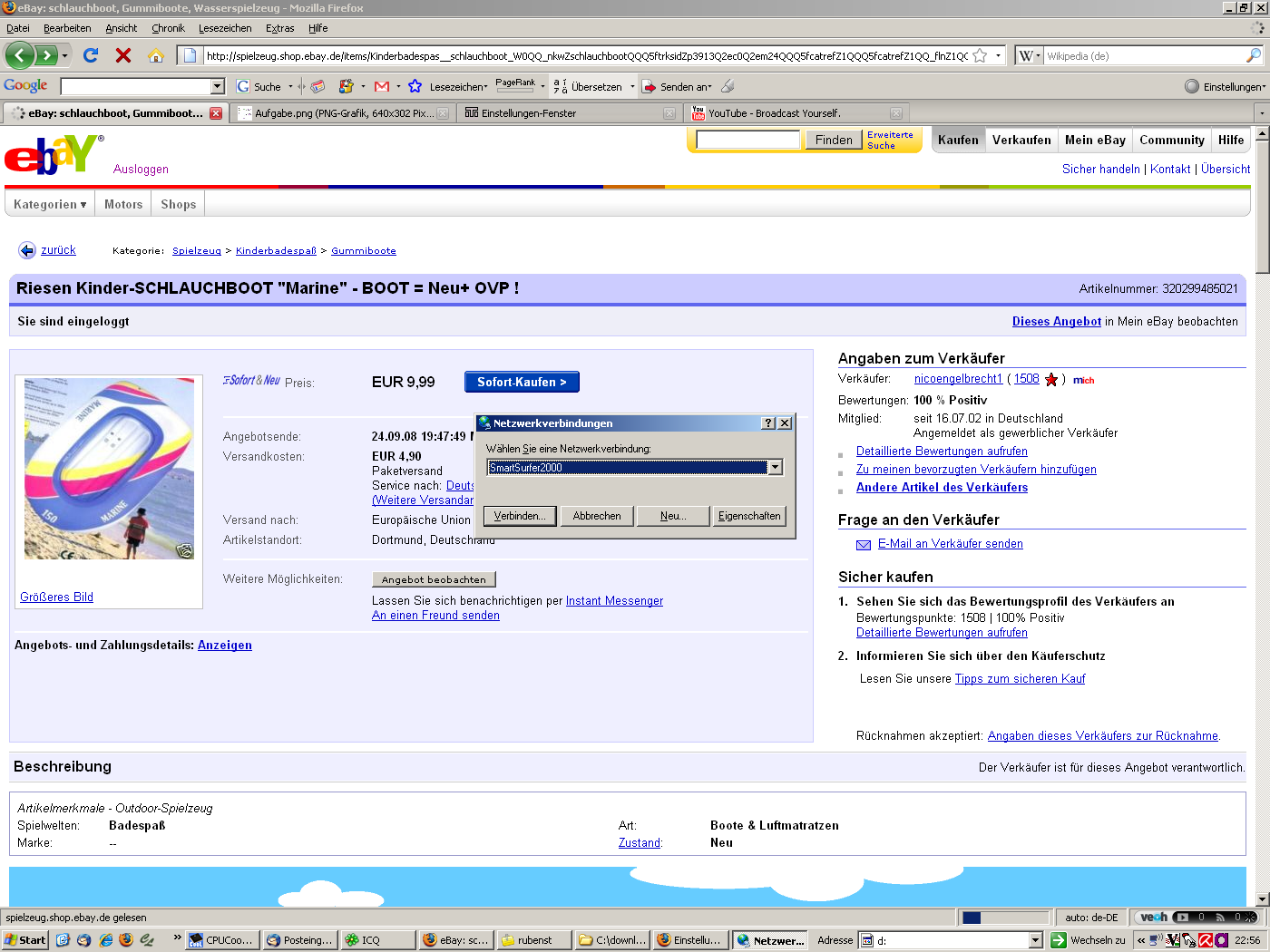The height and width of the screenshot is (952, 1270).
Task: Open the Chronik menu
Action: pyautogui.click(x=168, y=28)
